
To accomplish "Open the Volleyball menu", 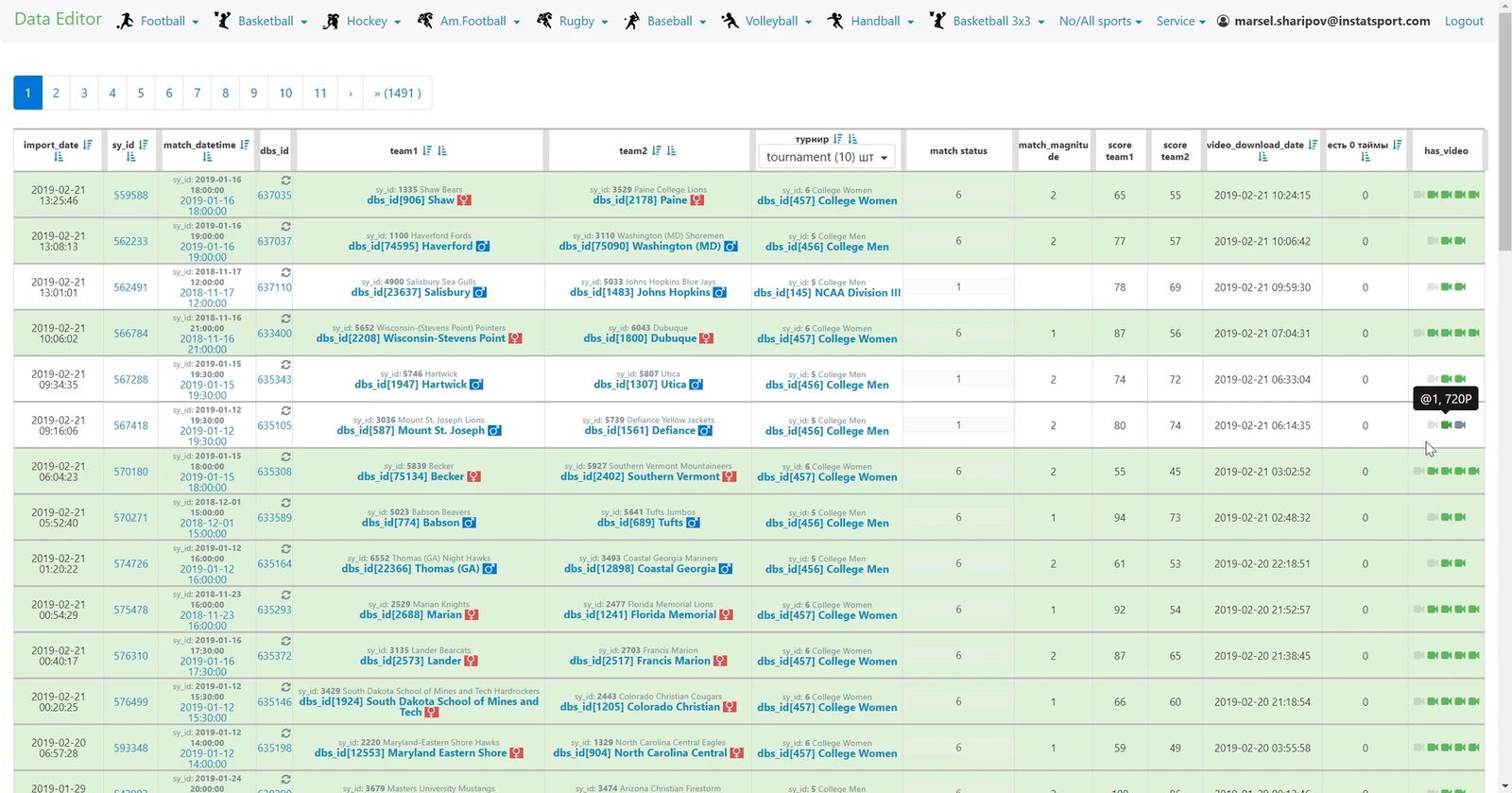I will [766, 21].
